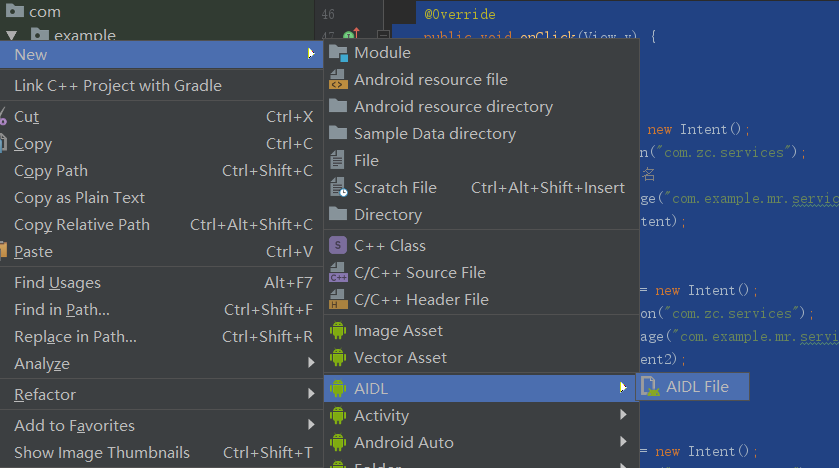The height and width of the screenshot is (468, 839).
Task: Select Scratch File menu entry
Action: pos(482,188)
